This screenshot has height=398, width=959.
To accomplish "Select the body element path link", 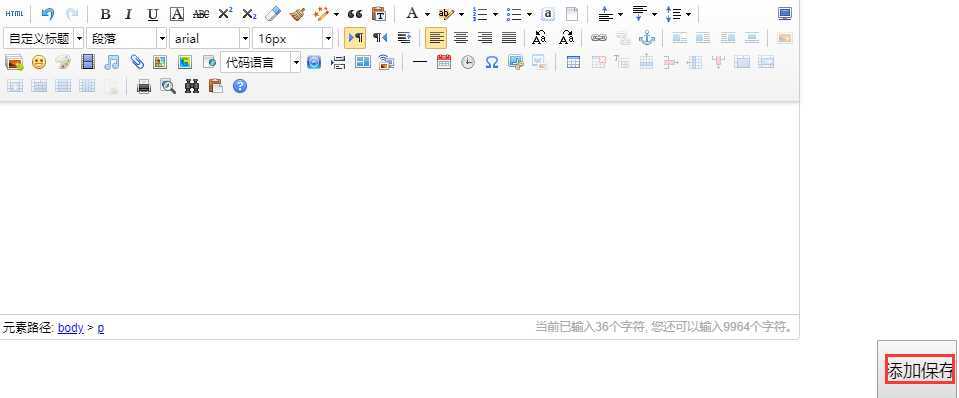I will tap(70, 328).
